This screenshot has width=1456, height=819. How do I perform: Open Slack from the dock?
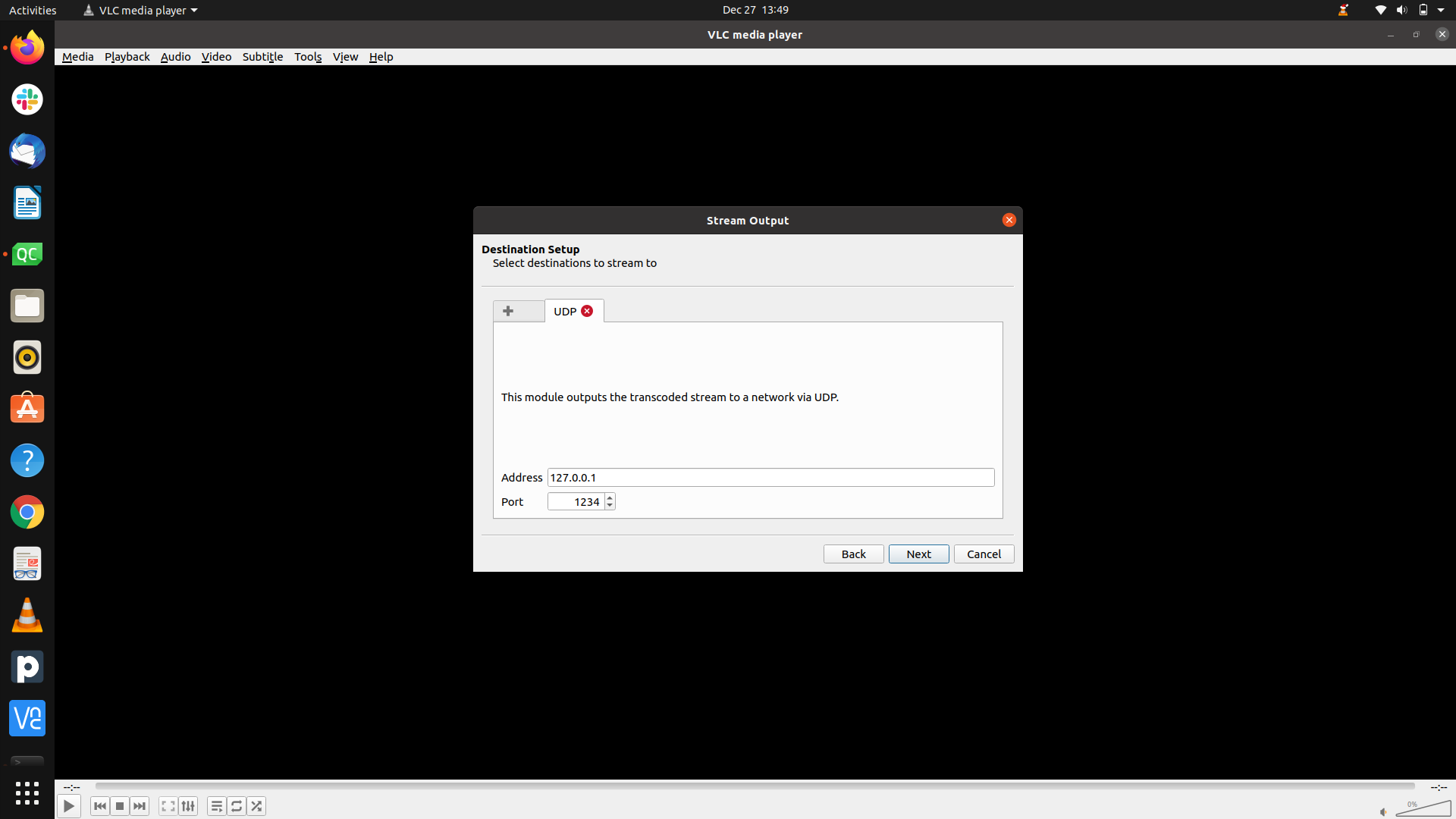click(27, 99)
